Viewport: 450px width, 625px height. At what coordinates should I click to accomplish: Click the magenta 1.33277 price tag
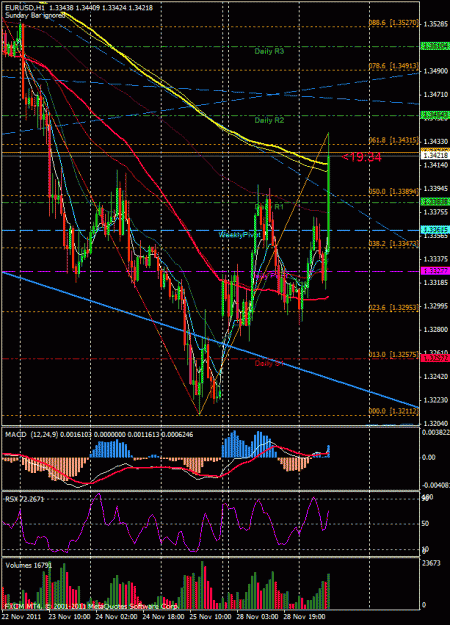coord(435,271)
